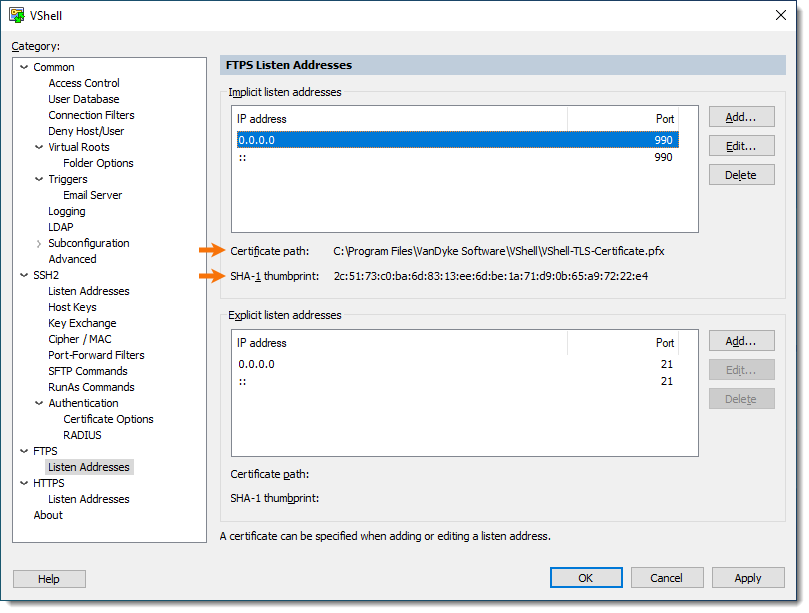Image resolution: width=809 pixels, height=613 pixels.
Task: Collapse the Authentication node
Action: click(x=39, y=404)
